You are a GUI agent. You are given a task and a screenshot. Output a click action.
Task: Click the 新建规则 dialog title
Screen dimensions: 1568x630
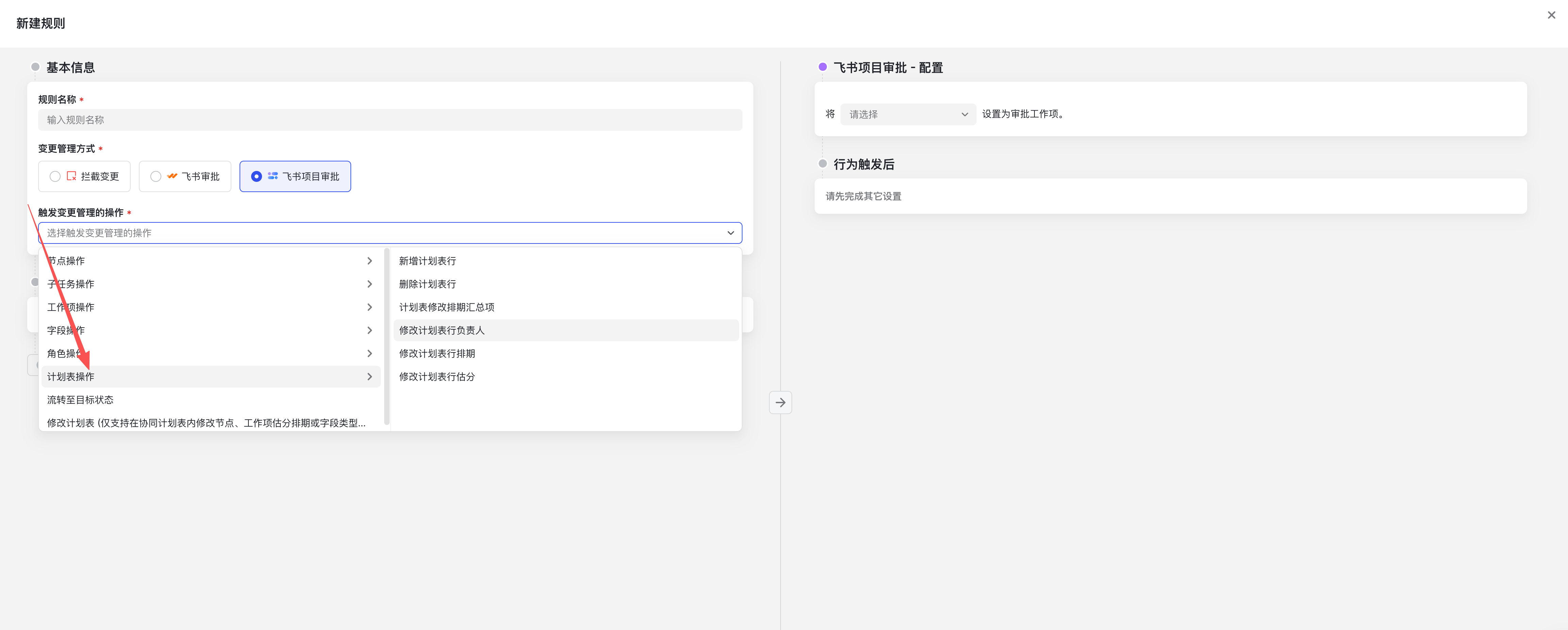point(41,23)
